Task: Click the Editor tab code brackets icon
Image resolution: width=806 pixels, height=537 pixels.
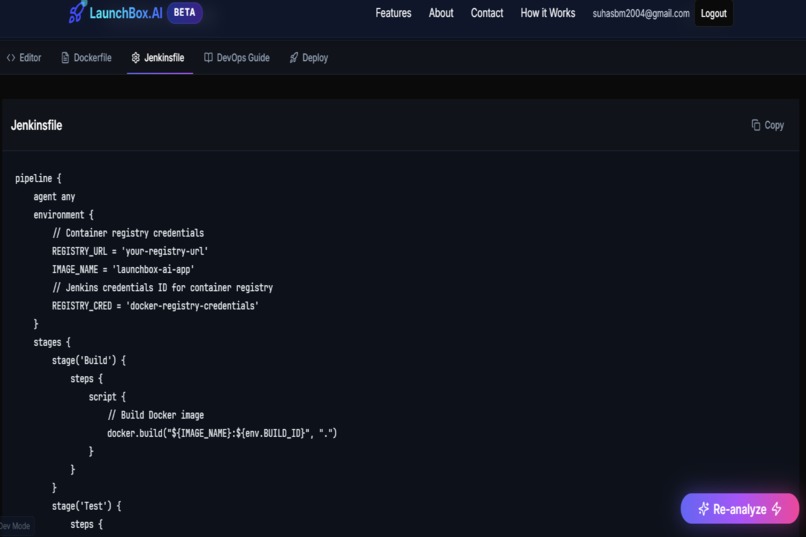Action: (x=11, y=58)
